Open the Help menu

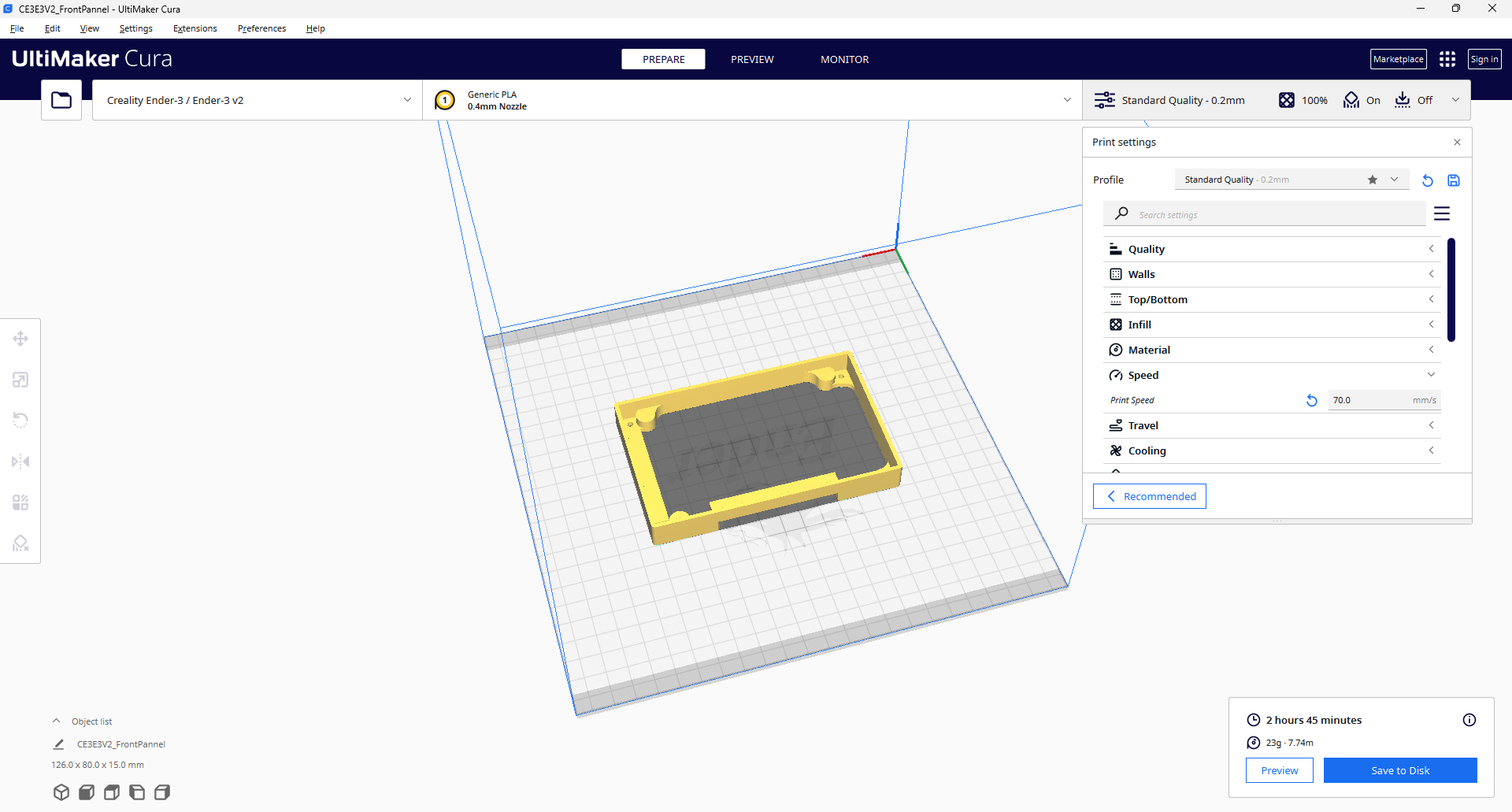click(x=316, y=28)
